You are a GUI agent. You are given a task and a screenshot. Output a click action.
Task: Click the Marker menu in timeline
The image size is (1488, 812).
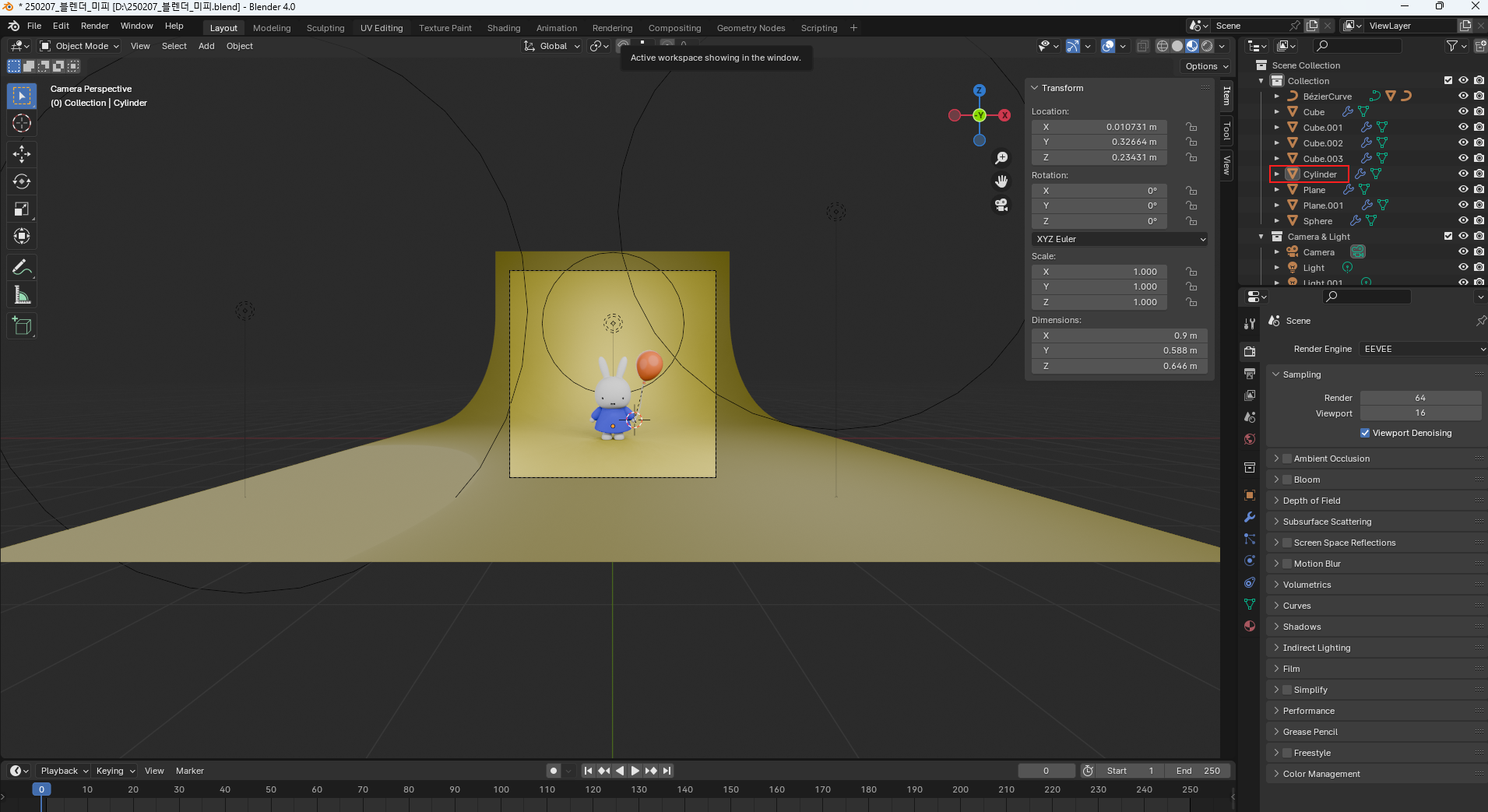(x=189, y=771)
